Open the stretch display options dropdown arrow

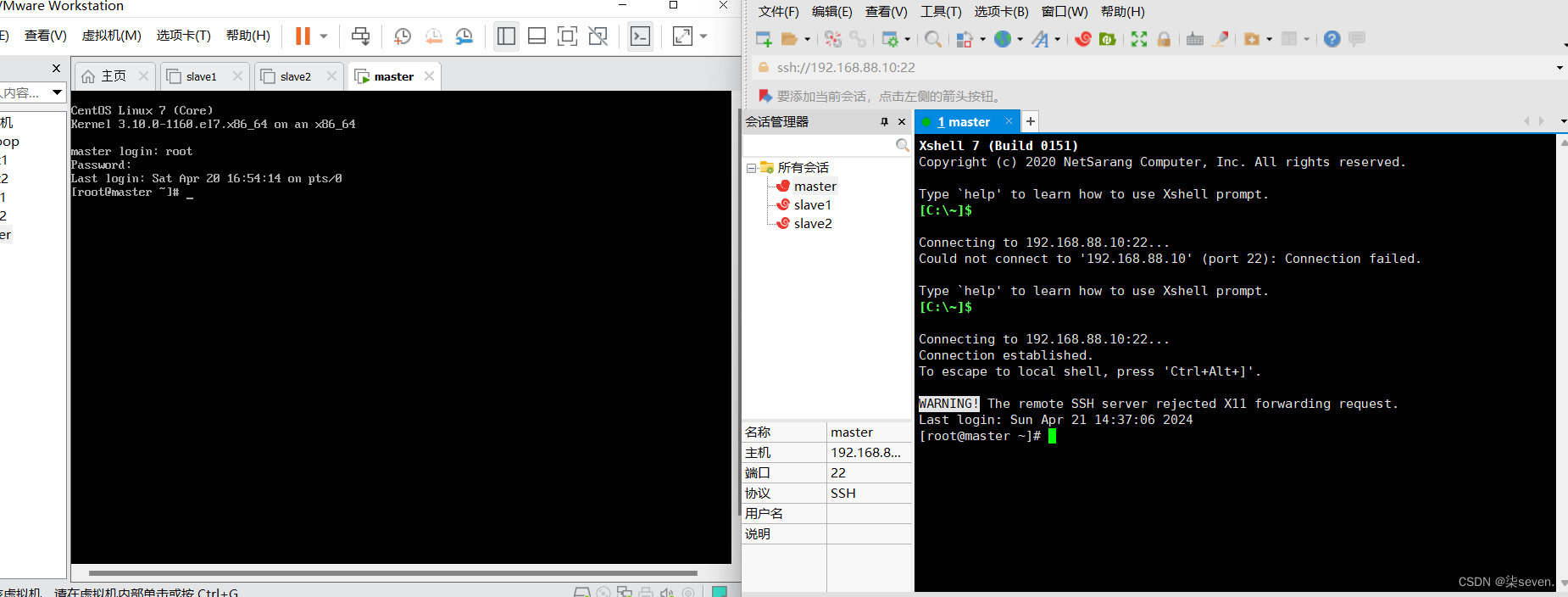(x=703, y=36)
